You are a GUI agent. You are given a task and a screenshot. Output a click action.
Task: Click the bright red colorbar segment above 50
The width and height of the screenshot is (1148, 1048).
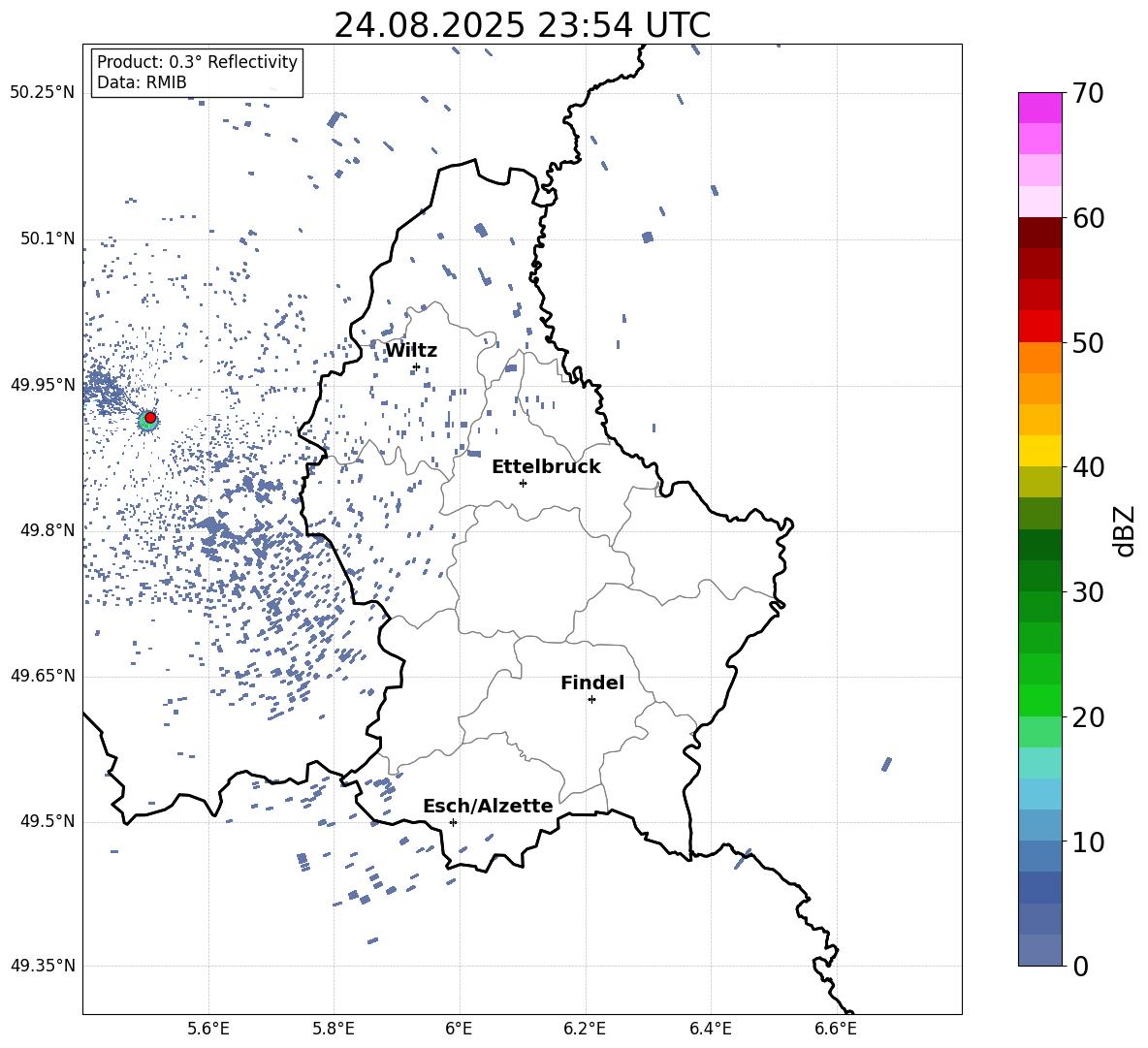[x=1039, y=326]
